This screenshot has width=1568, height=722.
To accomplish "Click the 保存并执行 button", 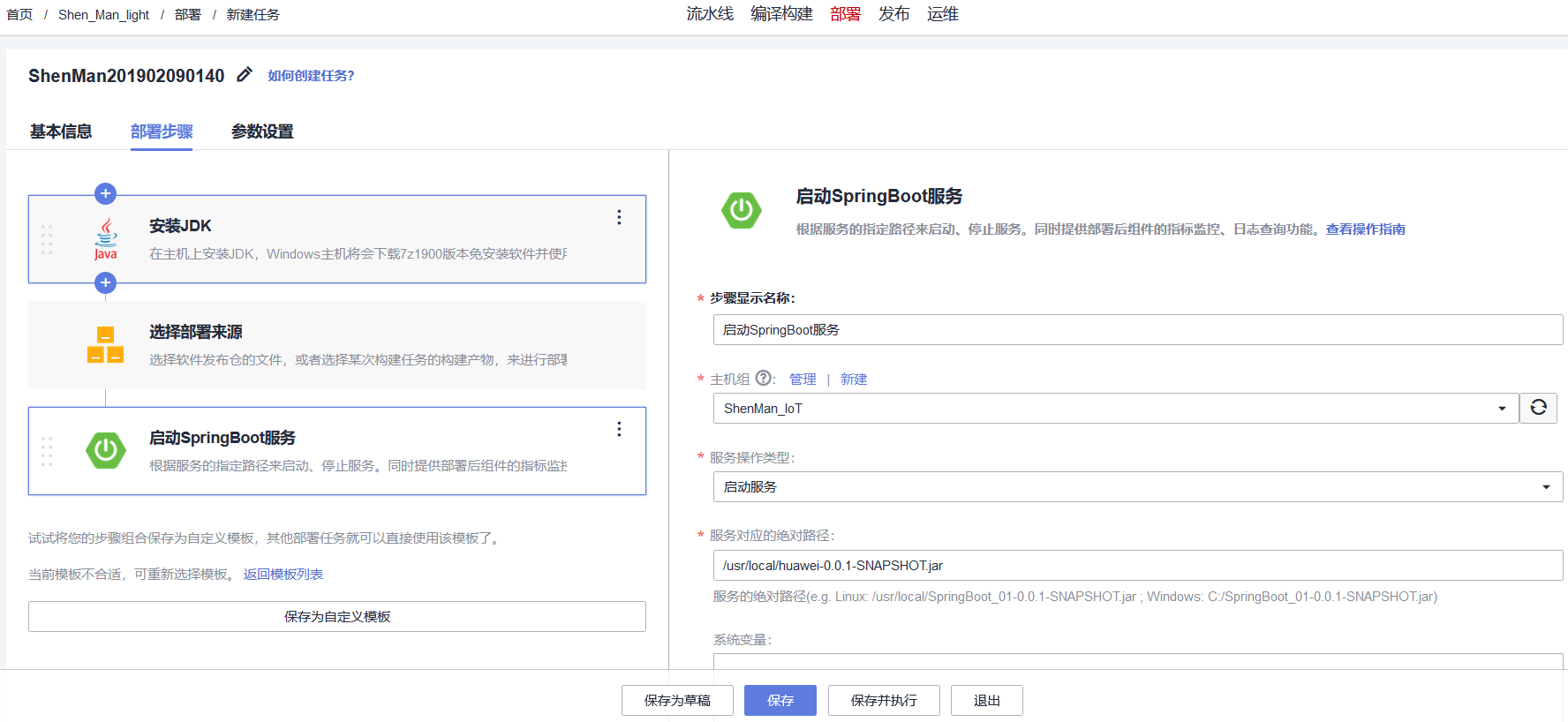I will [x=884, y=700].
